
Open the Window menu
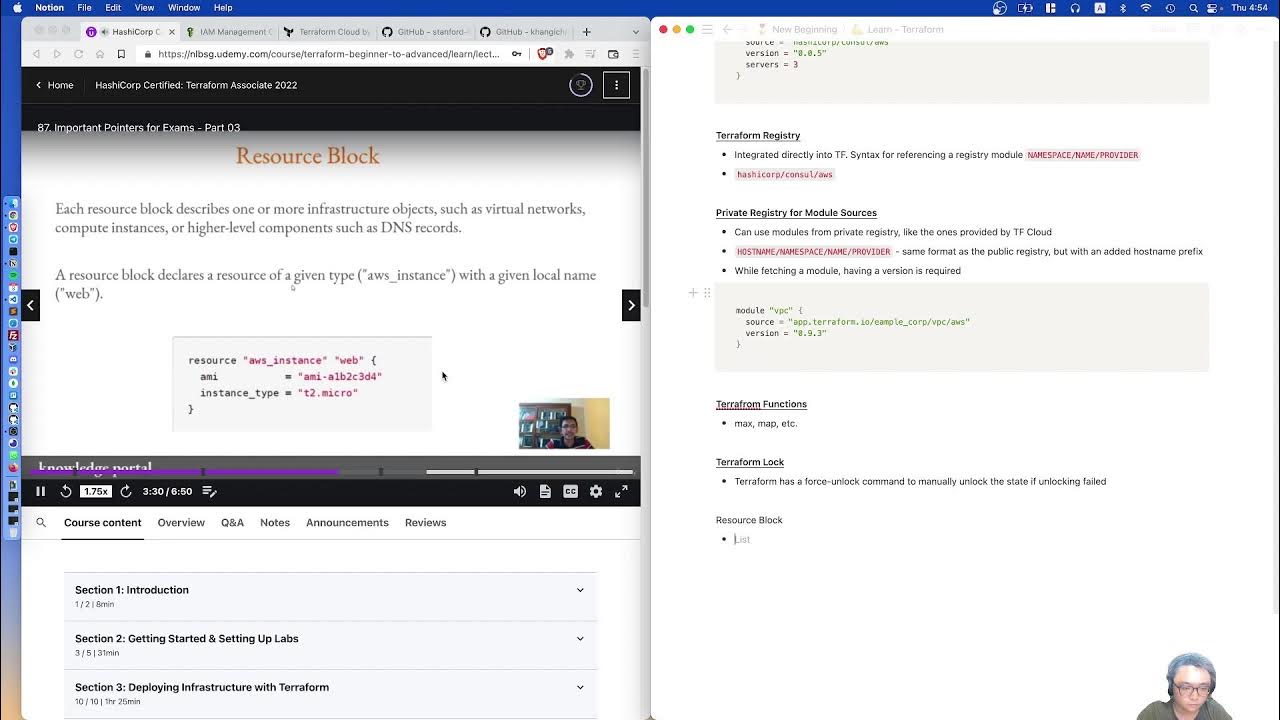pos(184,8)
